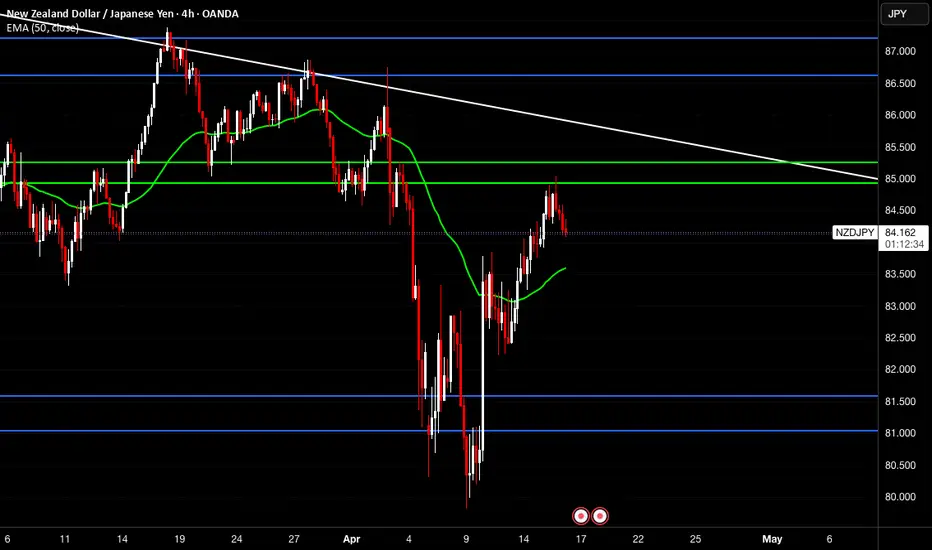The width and height of the screenshot is (932, 550).
Task: Click the Apr label on time axis
Action: 351,539
